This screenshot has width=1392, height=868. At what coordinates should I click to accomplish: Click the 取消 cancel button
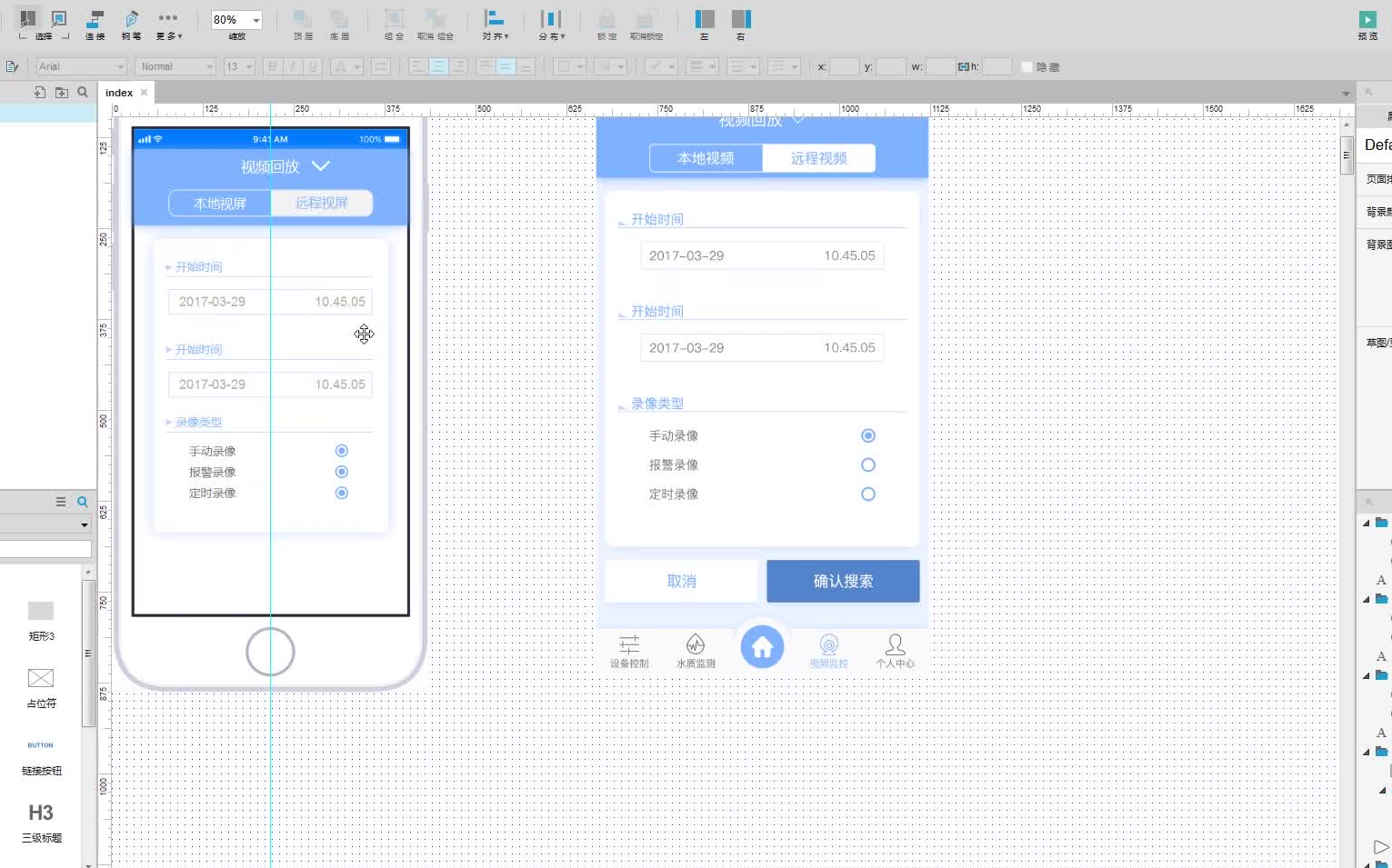(x=681, y=581)
